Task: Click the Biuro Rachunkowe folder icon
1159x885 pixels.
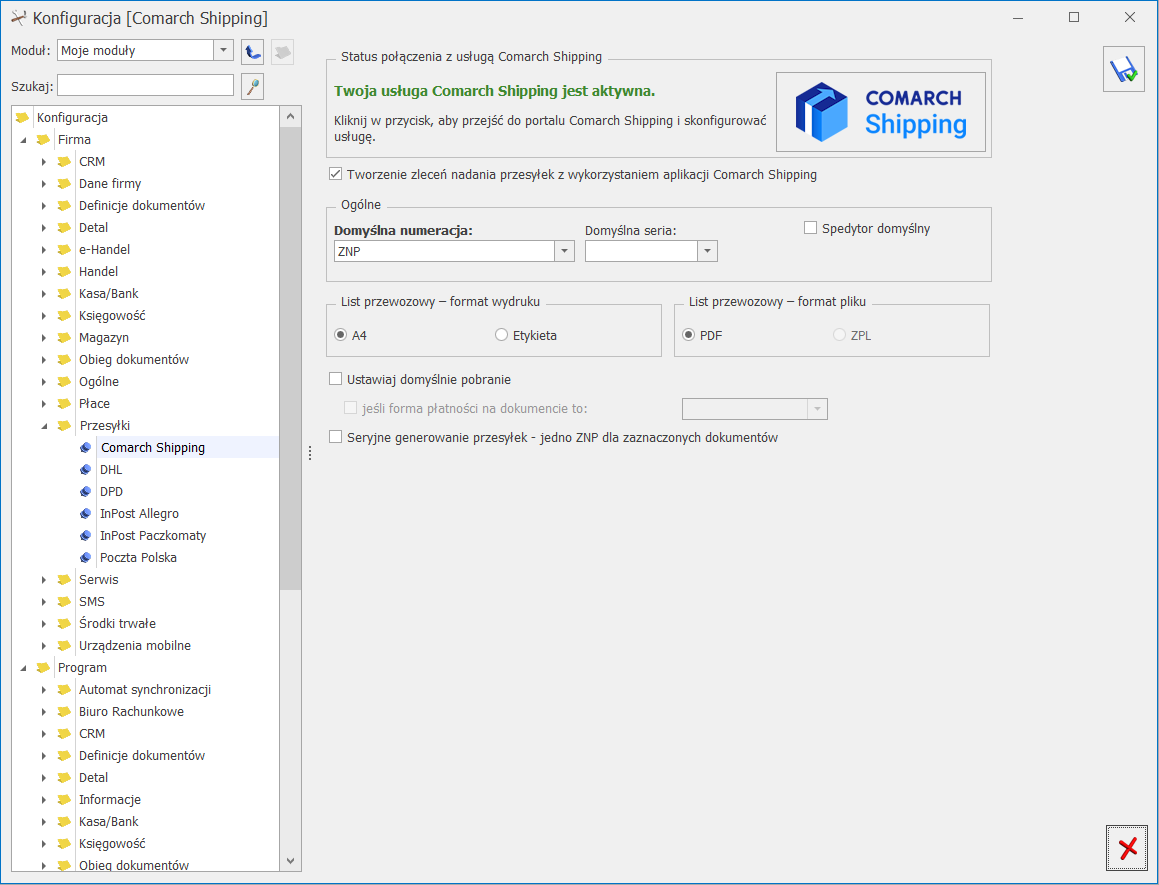Action: pyautogui.click(x=64, y=712)
